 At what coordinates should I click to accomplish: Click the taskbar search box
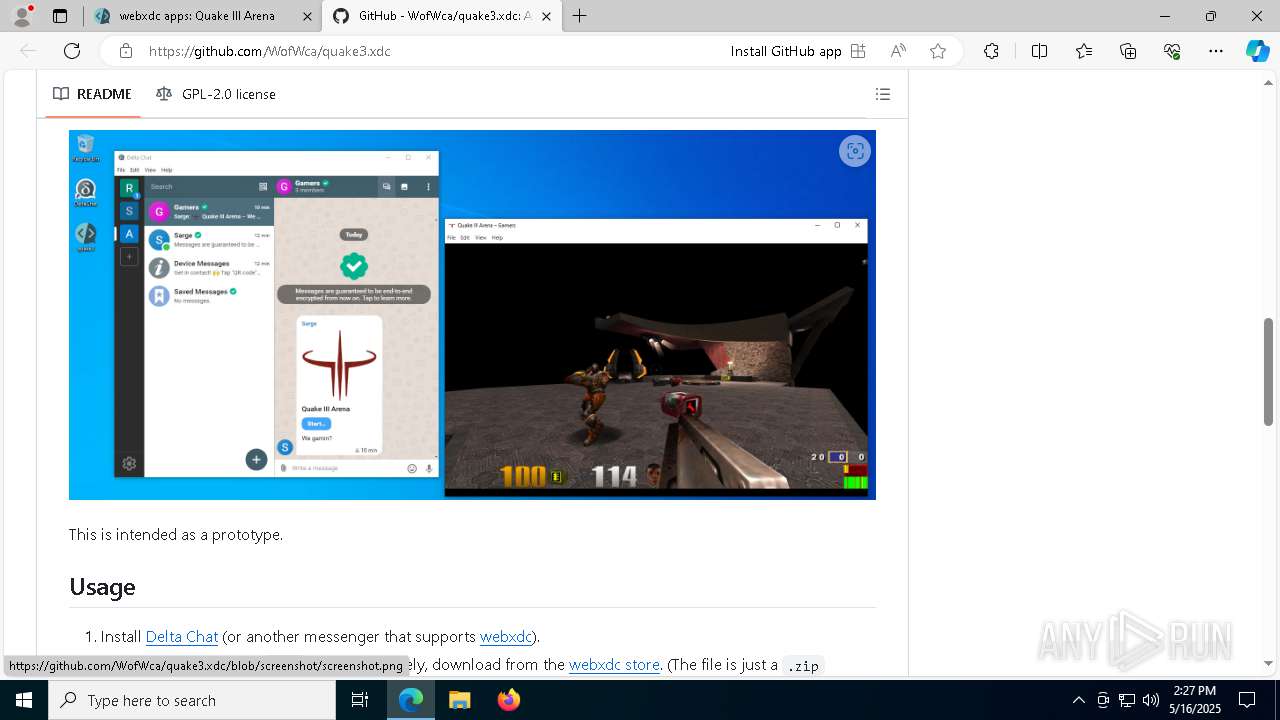[192, 700]
